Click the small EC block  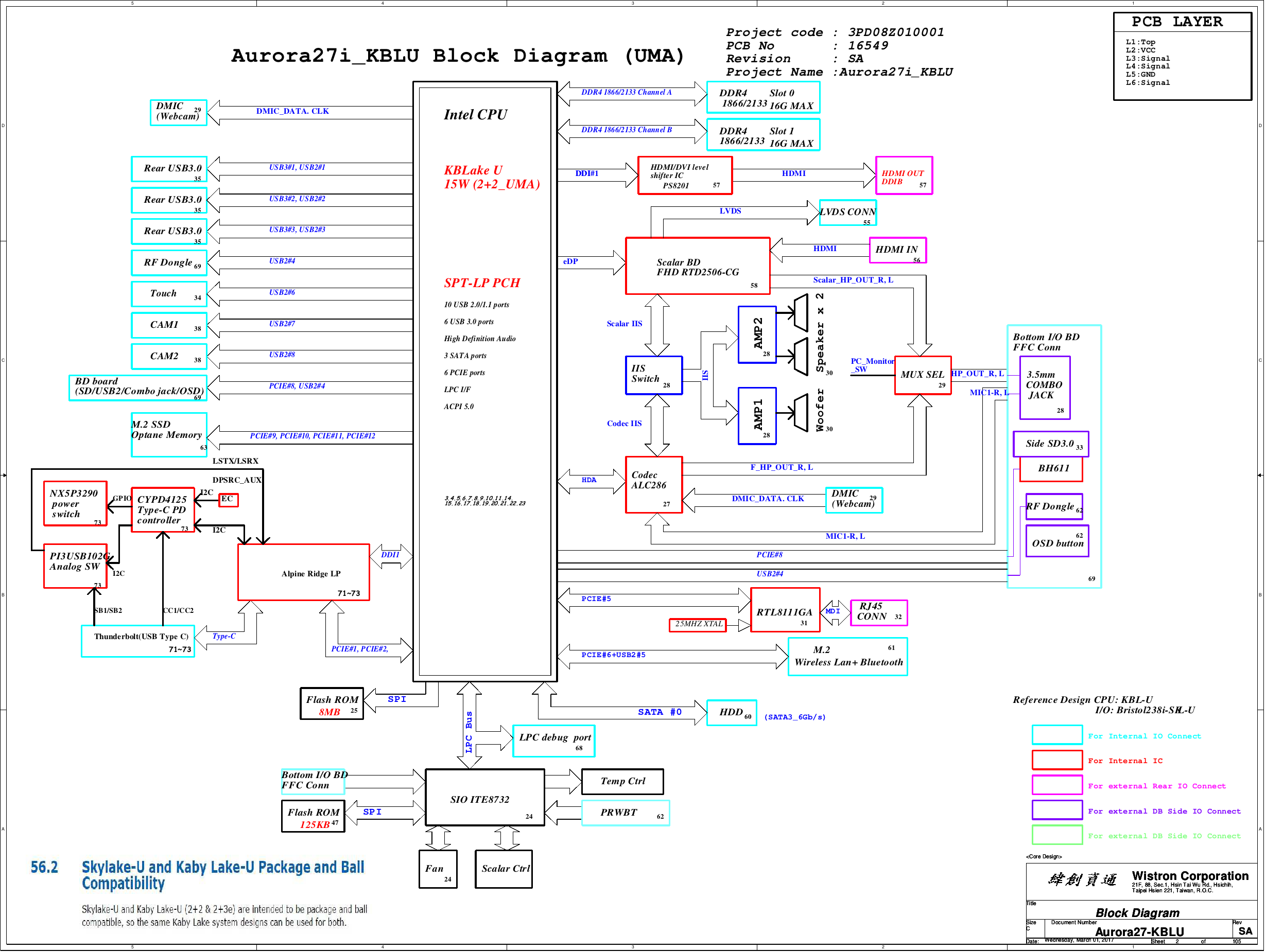(x=229, y=500)
